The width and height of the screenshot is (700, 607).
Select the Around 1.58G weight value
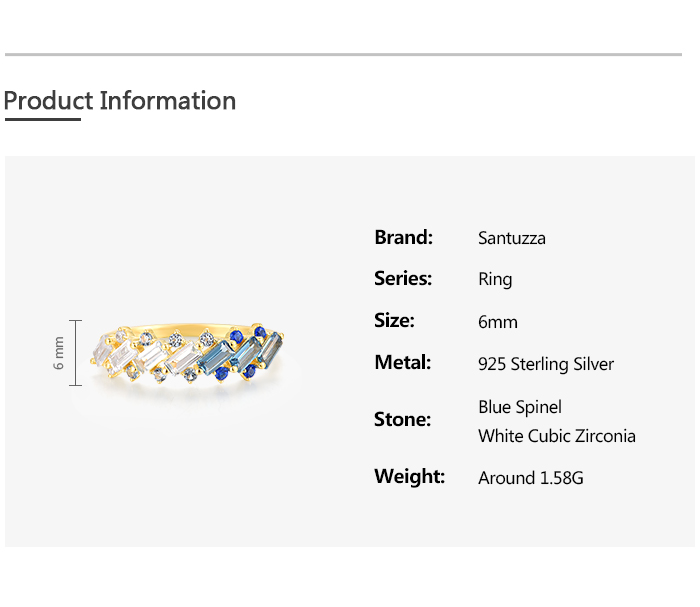click(531, 478)
